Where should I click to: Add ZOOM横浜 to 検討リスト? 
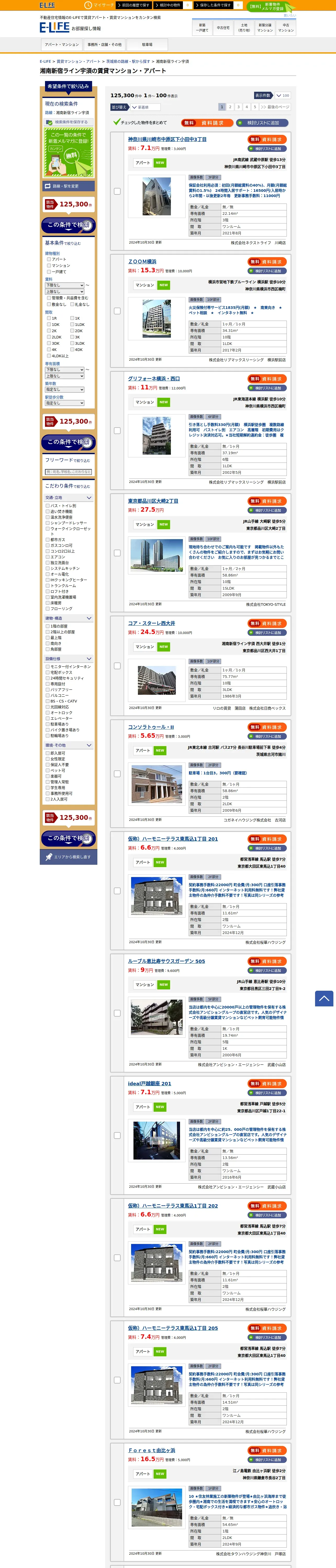coord(267,271)
